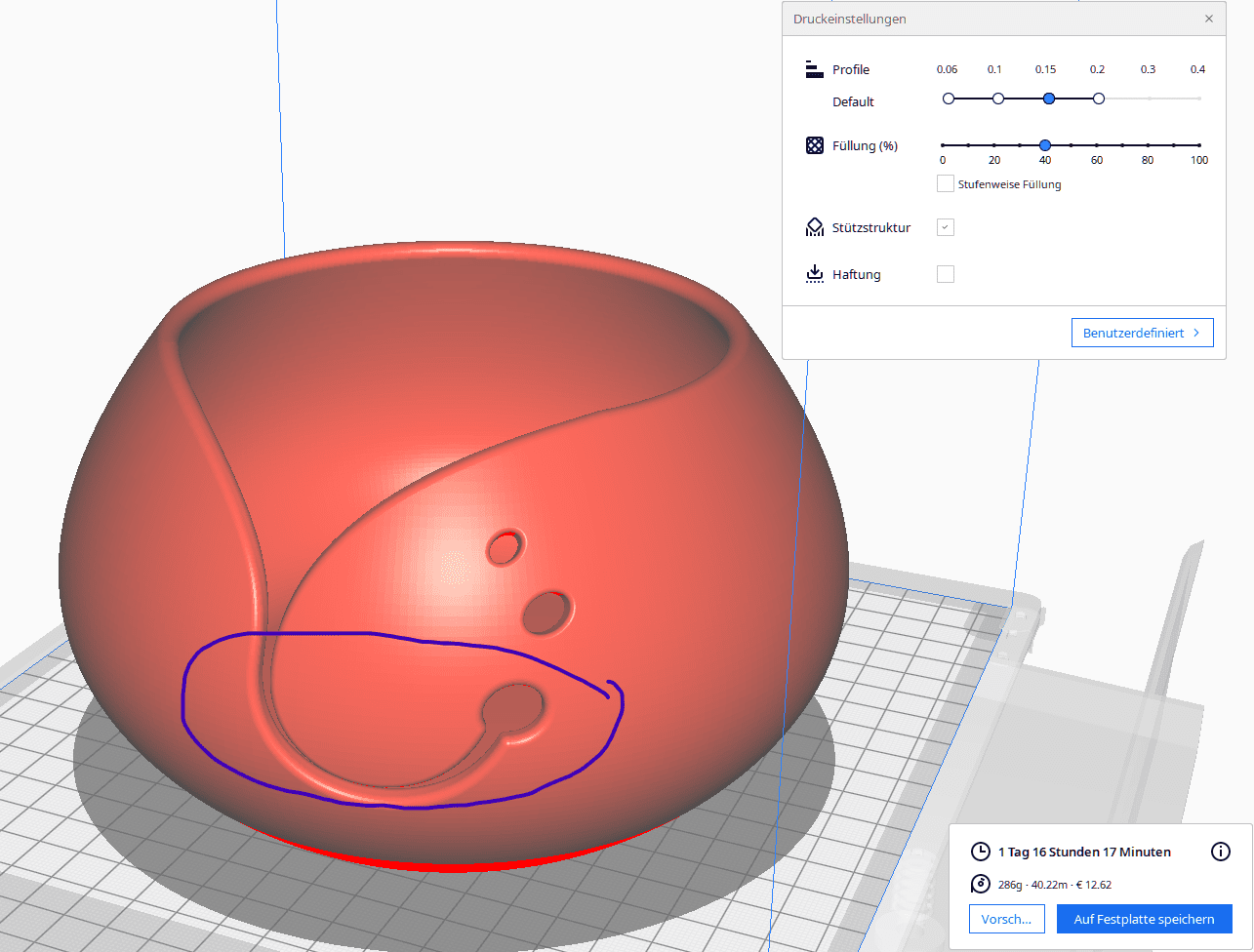1254x952 pixels.
Task: Click the Füllung infill pattern icon
Action: coord(815,145)
